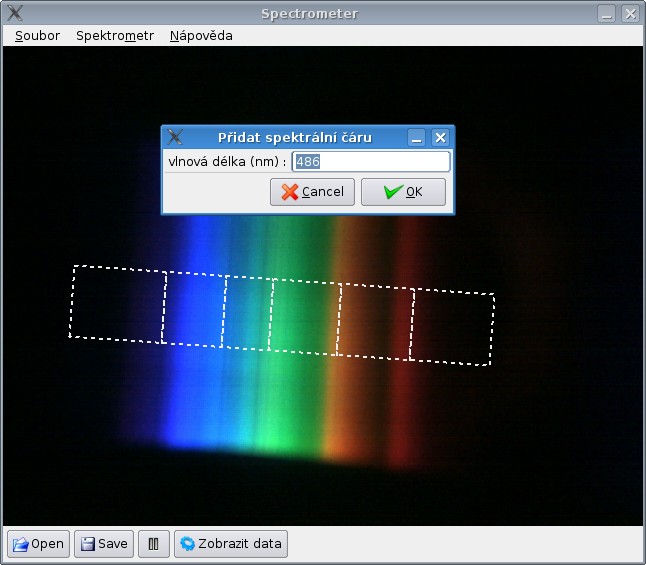
Task: Open the Spektrometr menu
Action: (115, 35)
